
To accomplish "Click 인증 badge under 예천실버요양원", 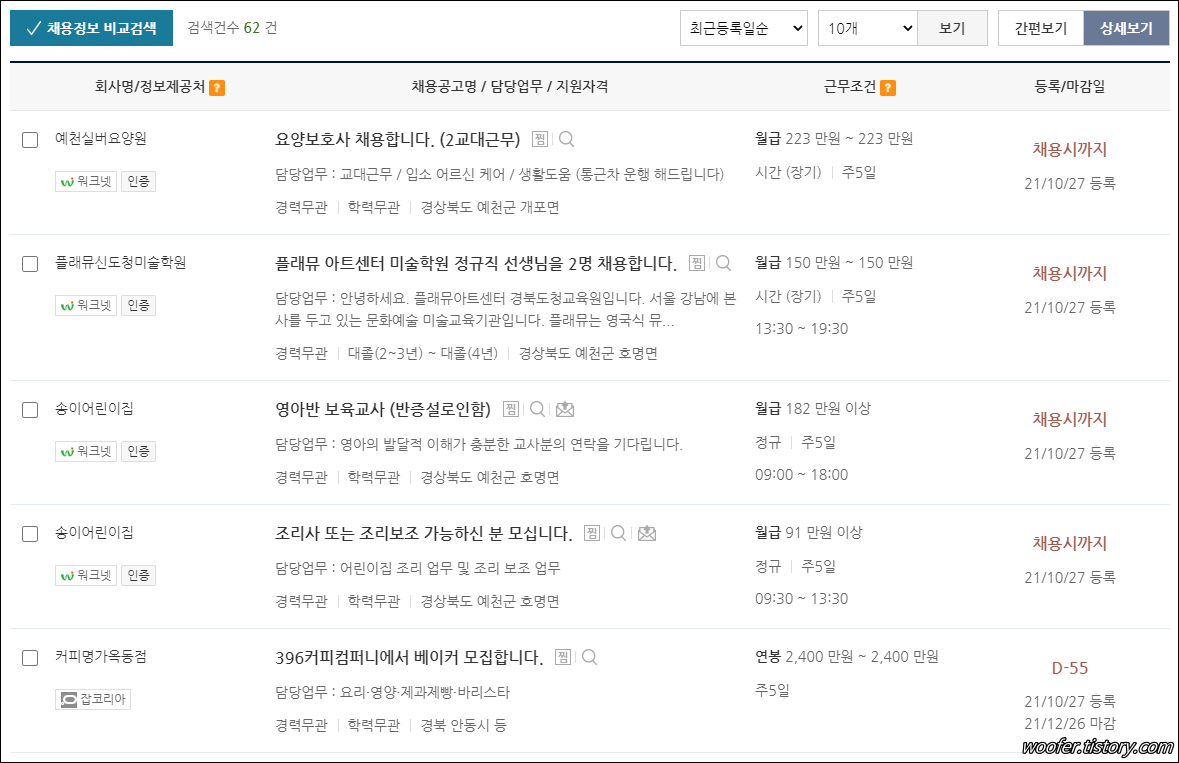I will [x=138, y=181].
